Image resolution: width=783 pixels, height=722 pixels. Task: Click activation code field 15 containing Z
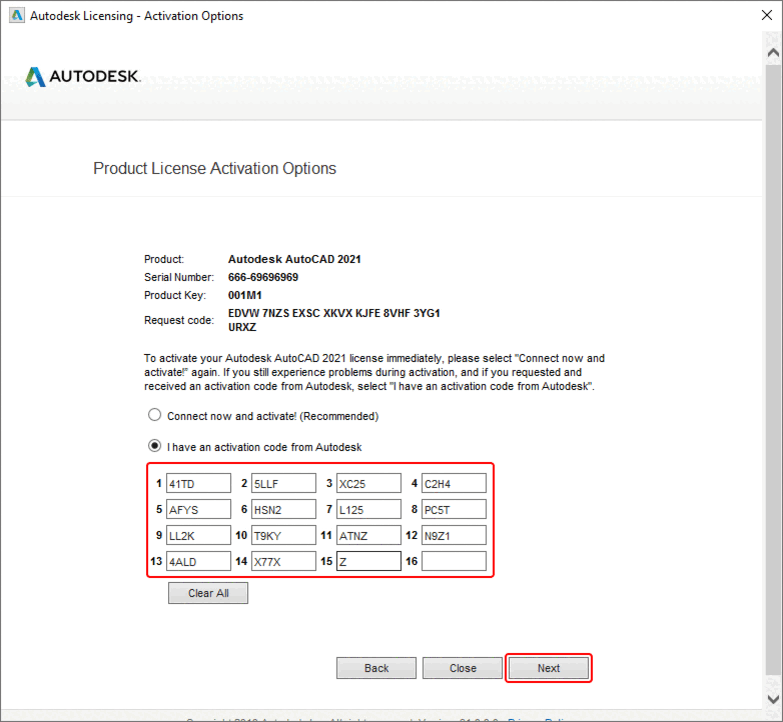pos(369,561)
